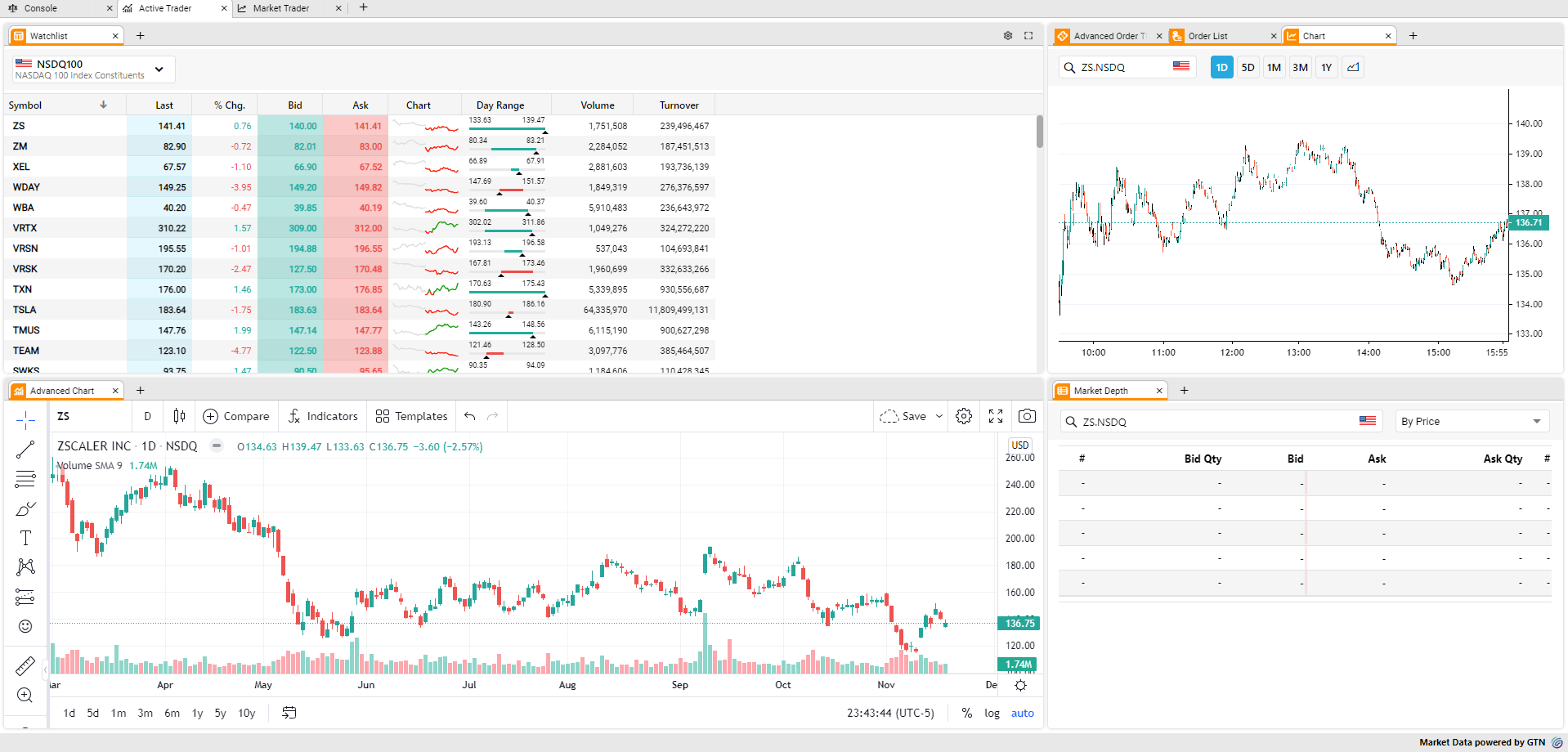1568x752 pixels.
Task: Select the trend line drawing tool
Action: coord(25,450)
